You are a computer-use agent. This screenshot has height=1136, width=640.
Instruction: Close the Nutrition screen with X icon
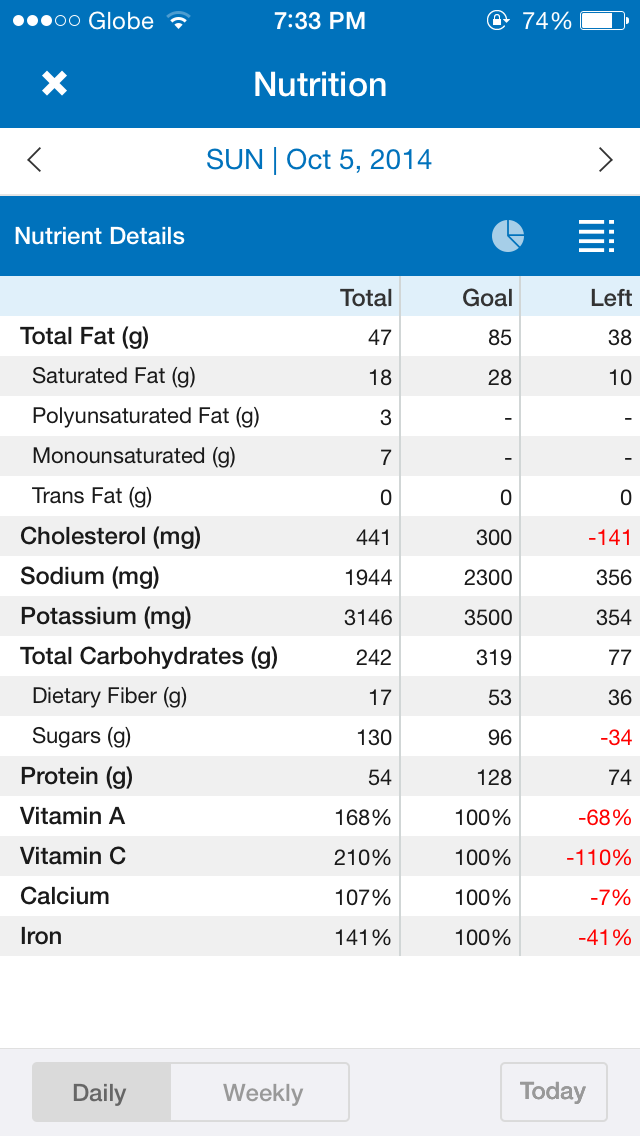point(54,84)
